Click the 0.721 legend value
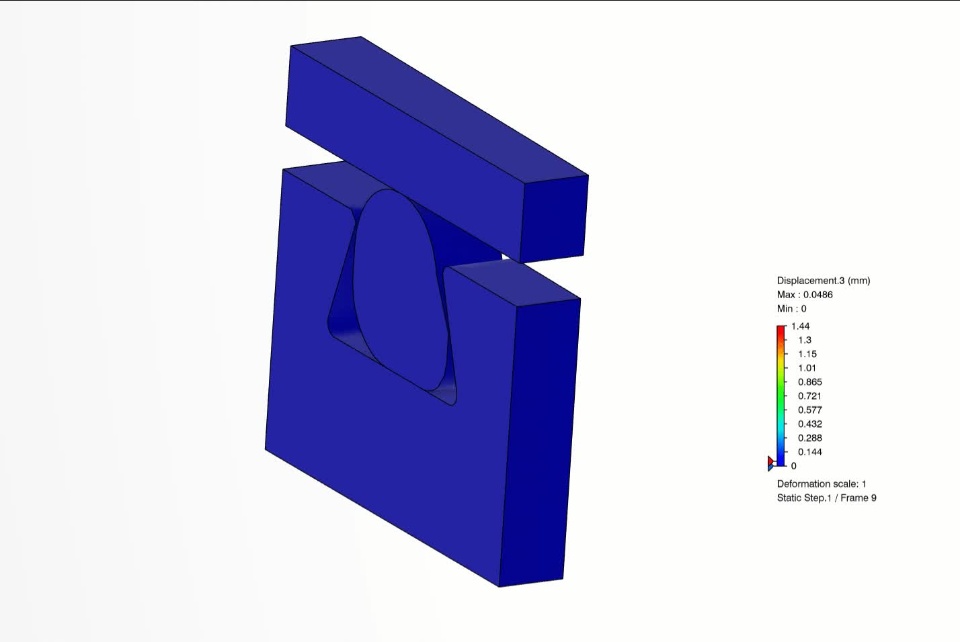This screenshot has width=960, height=642. click(x=810, y=396)
